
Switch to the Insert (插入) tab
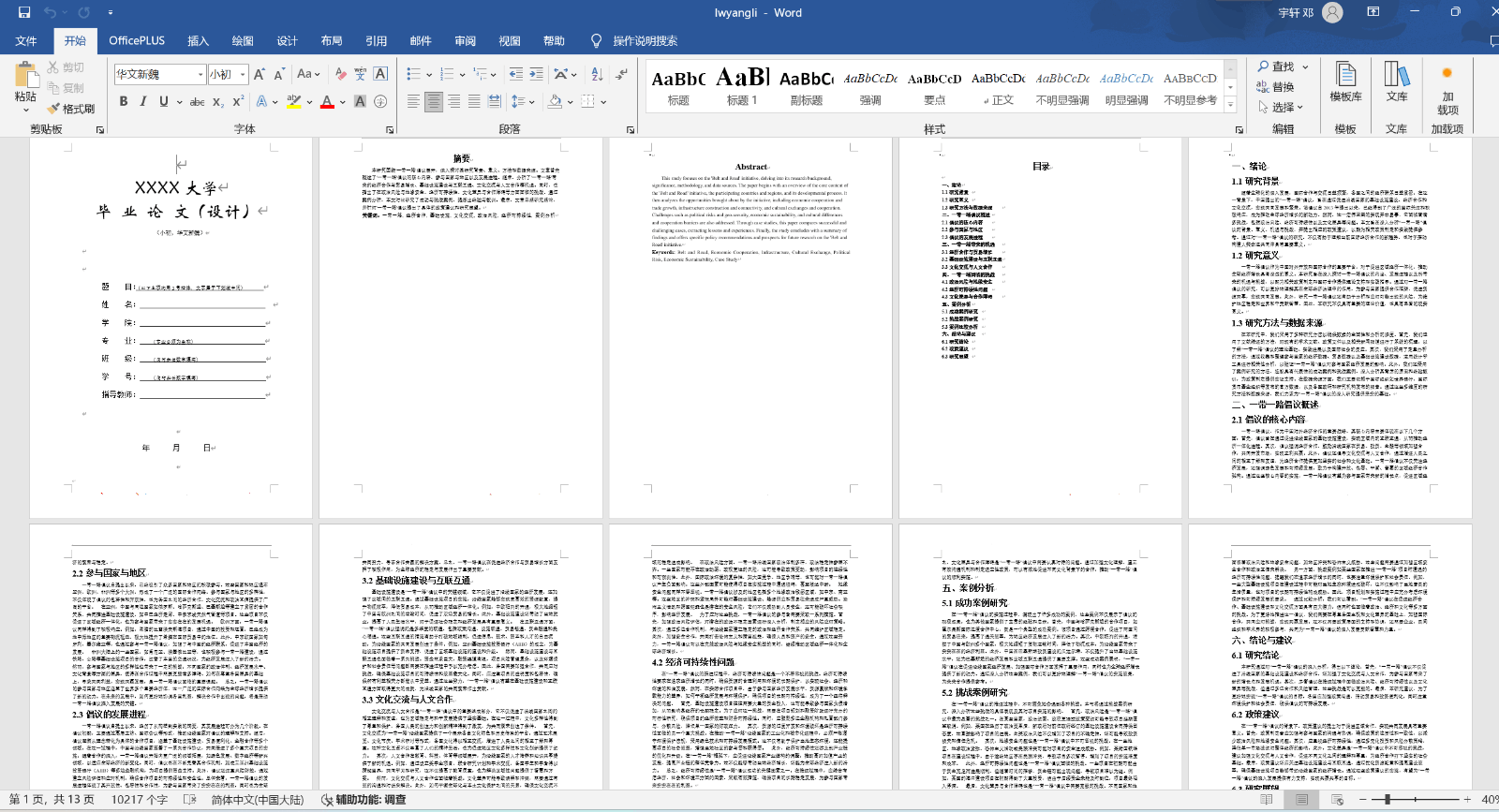[x=198, y=40]
